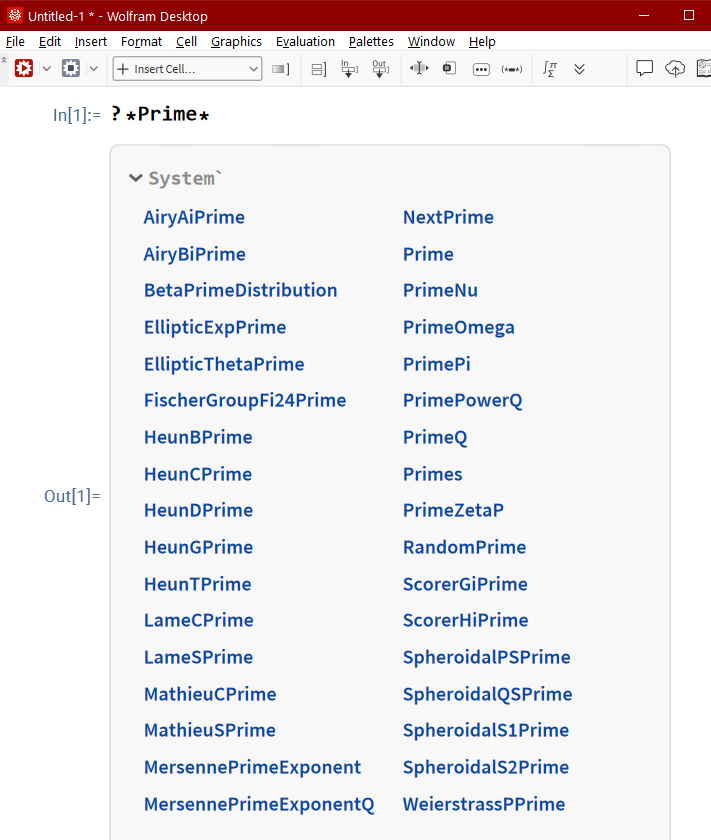Screen dimensions: 711x840
Task: Open the MersennePrimeExponentQ symbol link
Action: pyautogui.click(x=259, y=805)
